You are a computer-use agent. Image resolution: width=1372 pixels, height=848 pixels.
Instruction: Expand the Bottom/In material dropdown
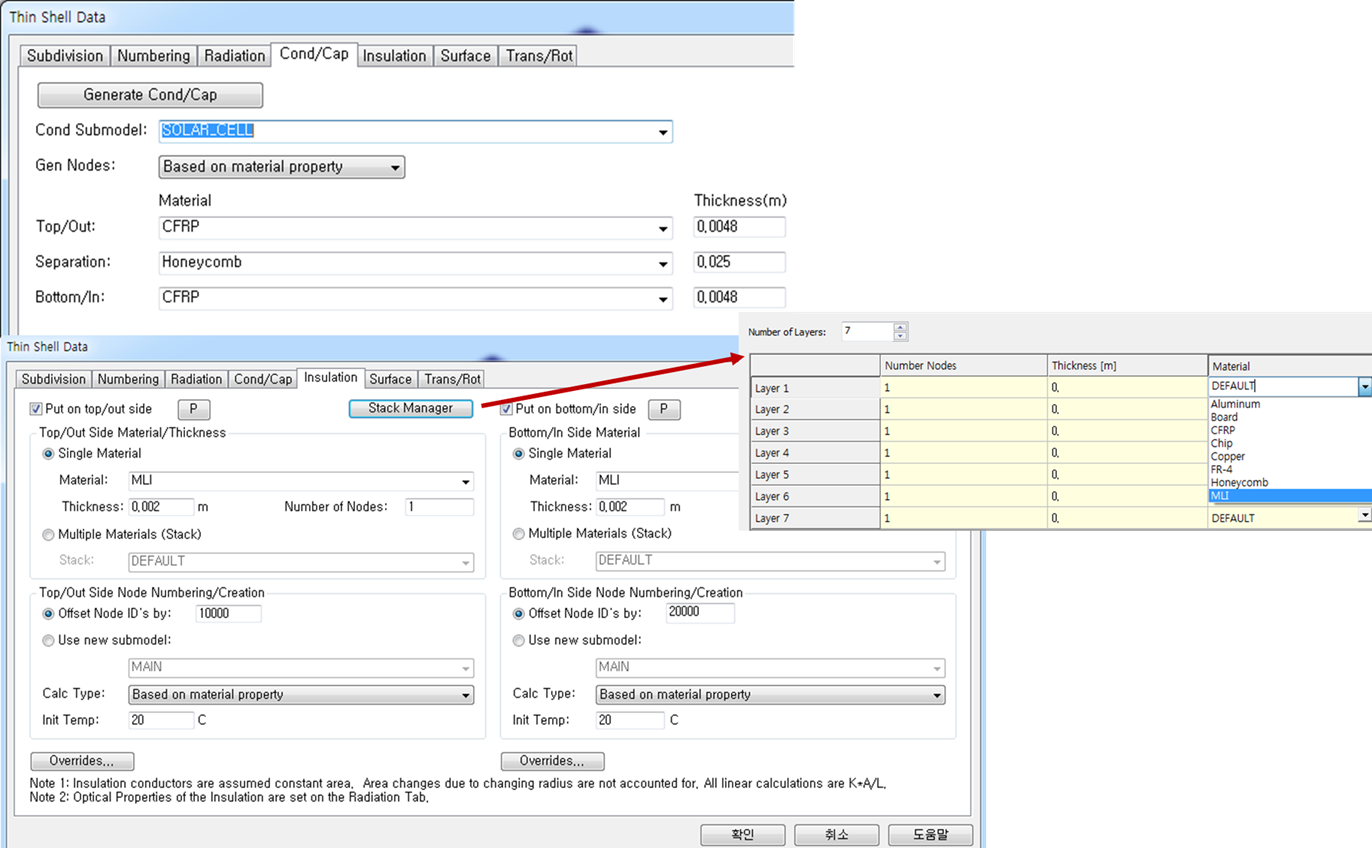click(x=663, y=299)
